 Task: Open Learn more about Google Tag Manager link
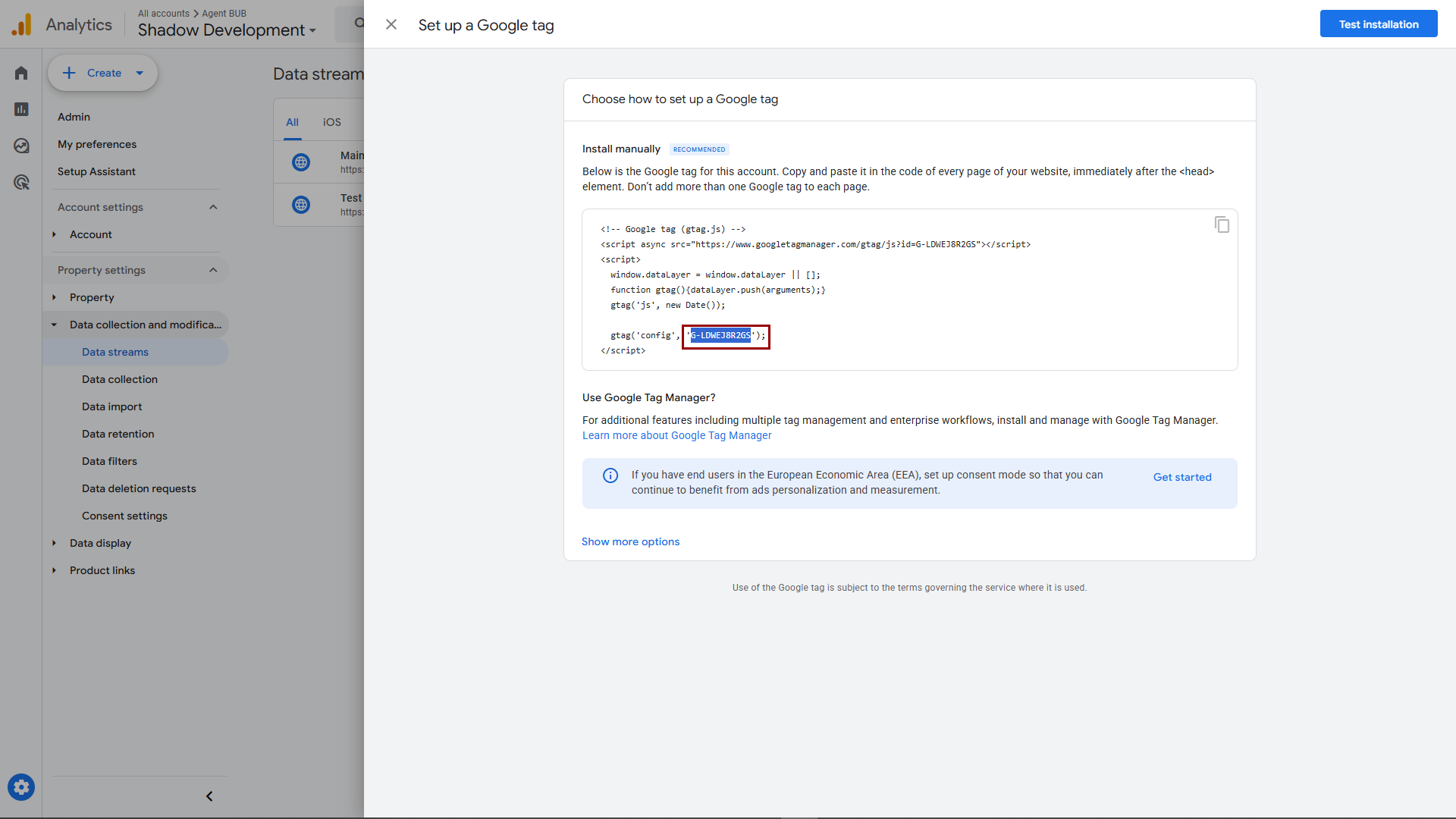click(x=677, y=435)
